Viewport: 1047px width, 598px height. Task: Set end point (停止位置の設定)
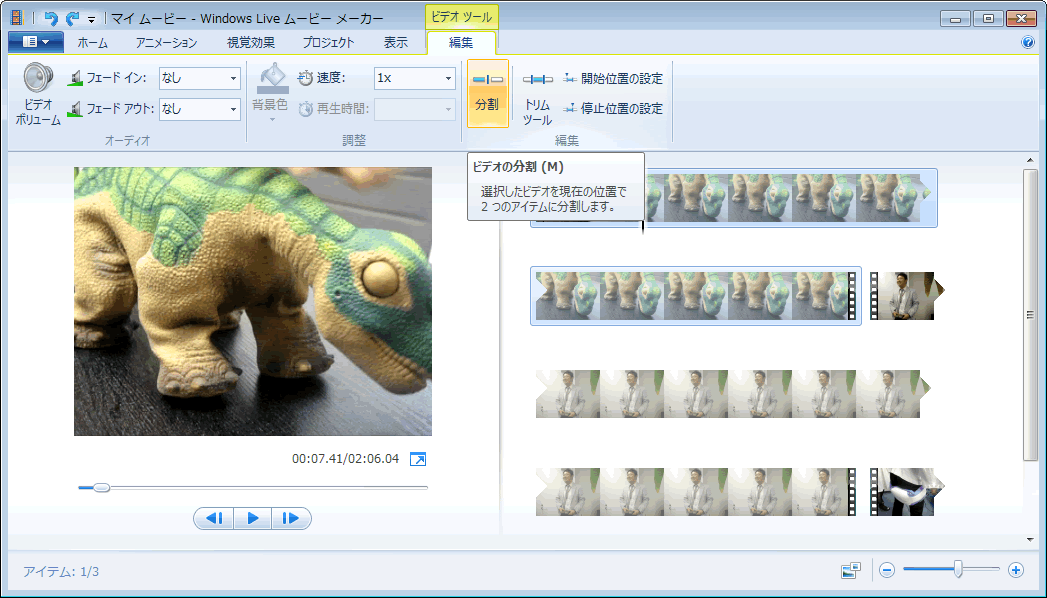pos(612,108)
